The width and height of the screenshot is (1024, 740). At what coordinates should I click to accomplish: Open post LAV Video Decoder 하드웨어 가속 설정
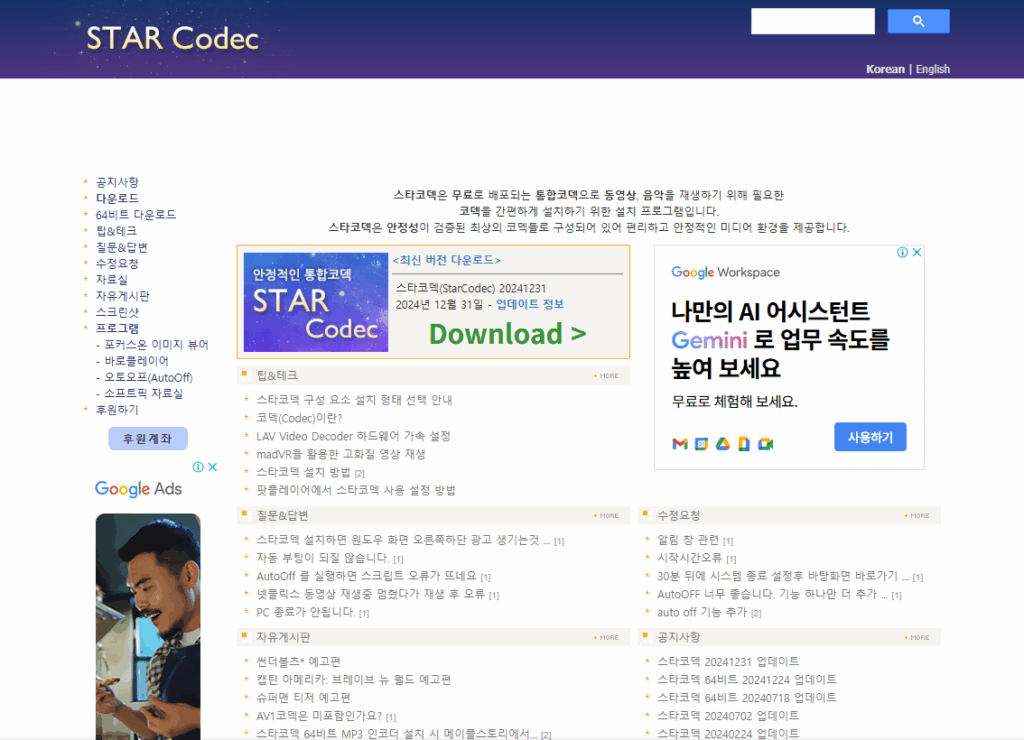pos(353,436)
